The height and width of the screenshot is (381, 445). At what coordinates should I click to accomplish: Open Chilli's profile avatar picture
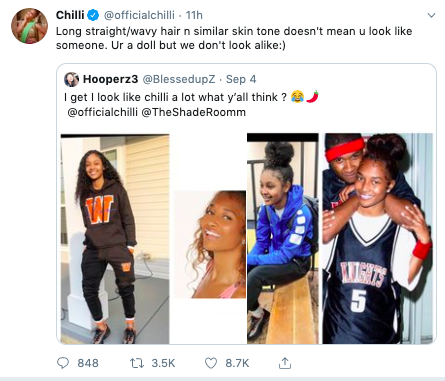coord(29,26)
